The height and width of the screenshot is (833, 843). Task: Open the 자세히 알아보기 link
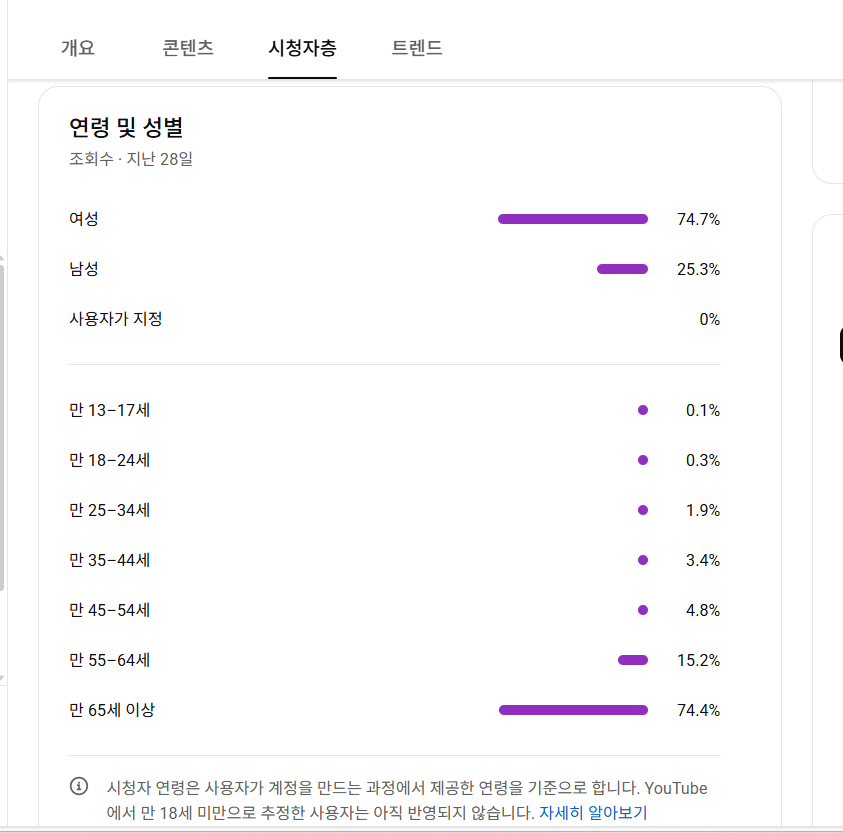tap(593, 813)
